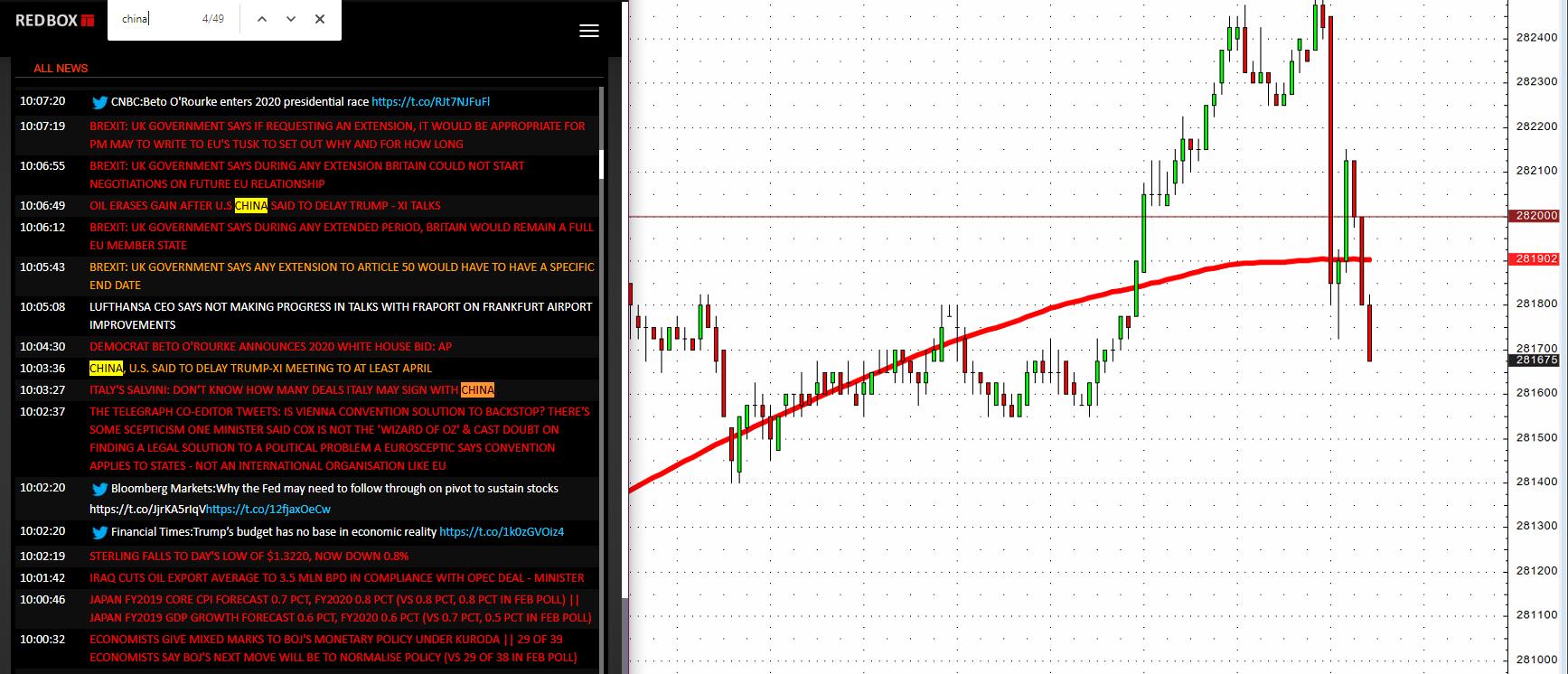This screenshot has height=674, width=1568.
Task: Select headline 'JAPAN FY2019 CORE CPI FORECAST'
Action: [341, 608]
